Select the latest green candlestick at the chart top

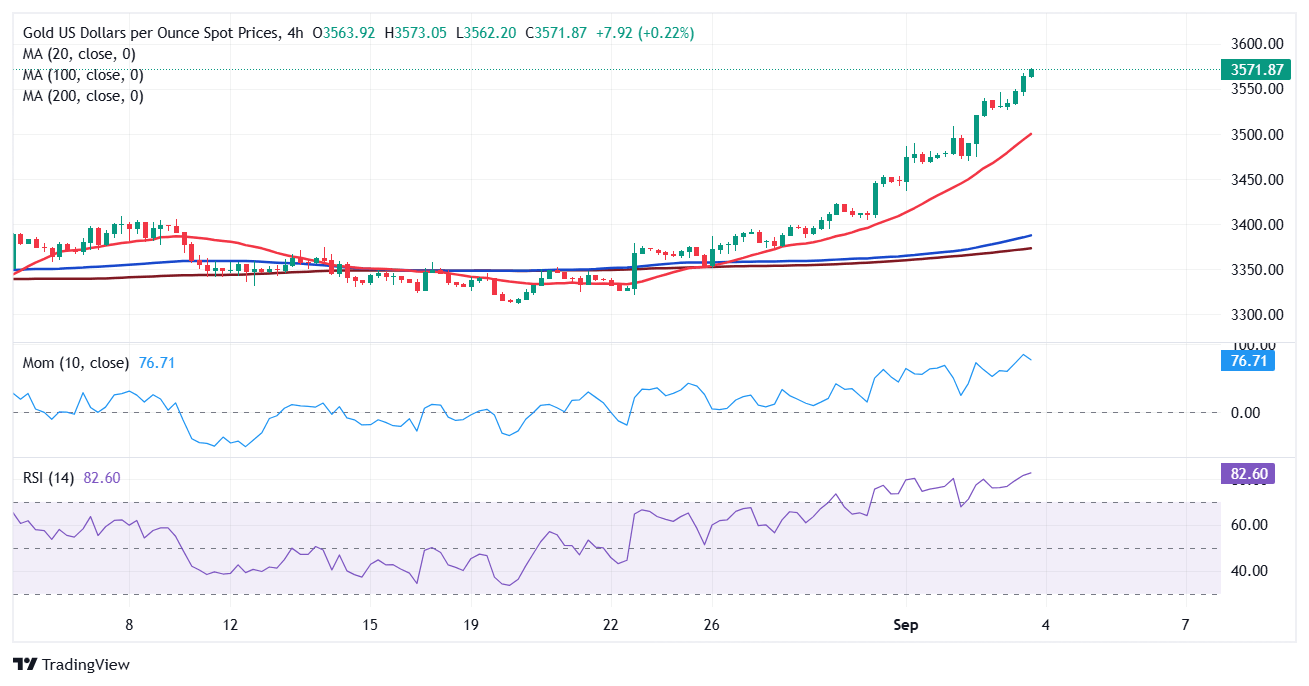tap(1031, 73)
